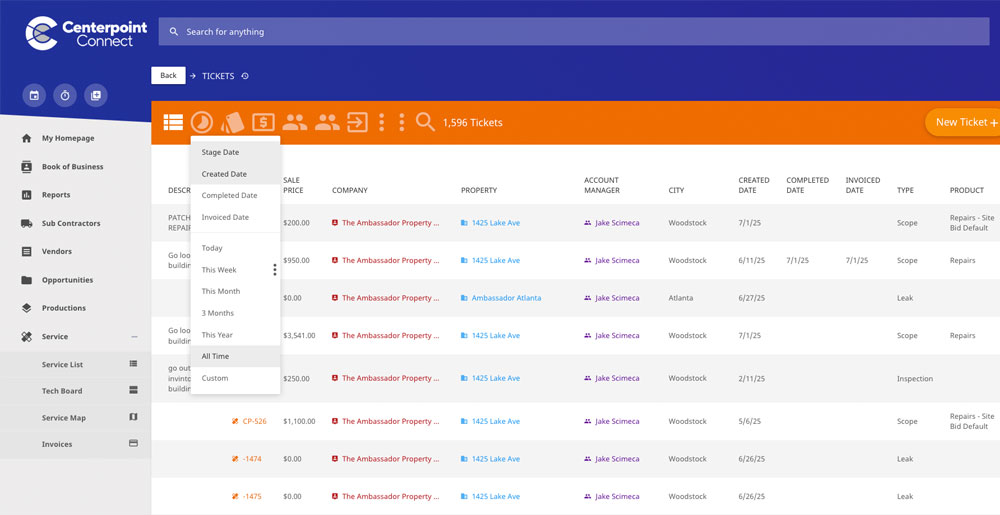This screenshot has height=515, width=1000.
Task: Click the Search for anything field
Action: 574,31
